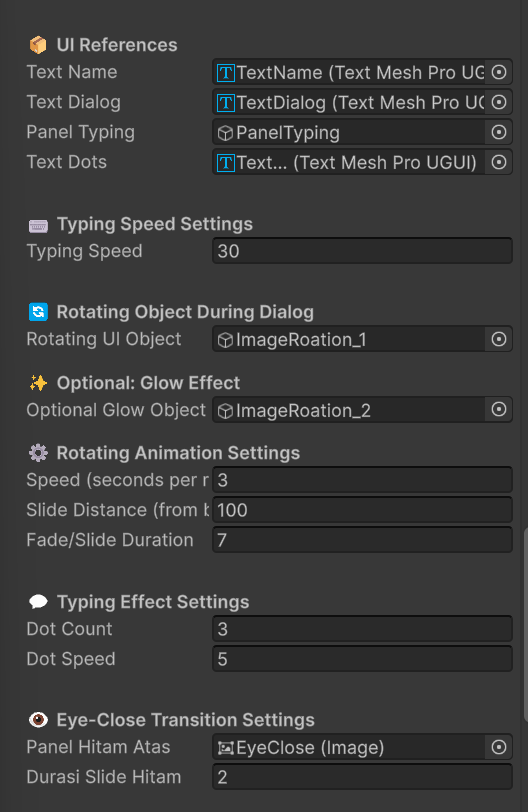Select the Slide Distance value field
Image resolution: width=528 pixels, height=812 pixels.
tap(362, 510)
